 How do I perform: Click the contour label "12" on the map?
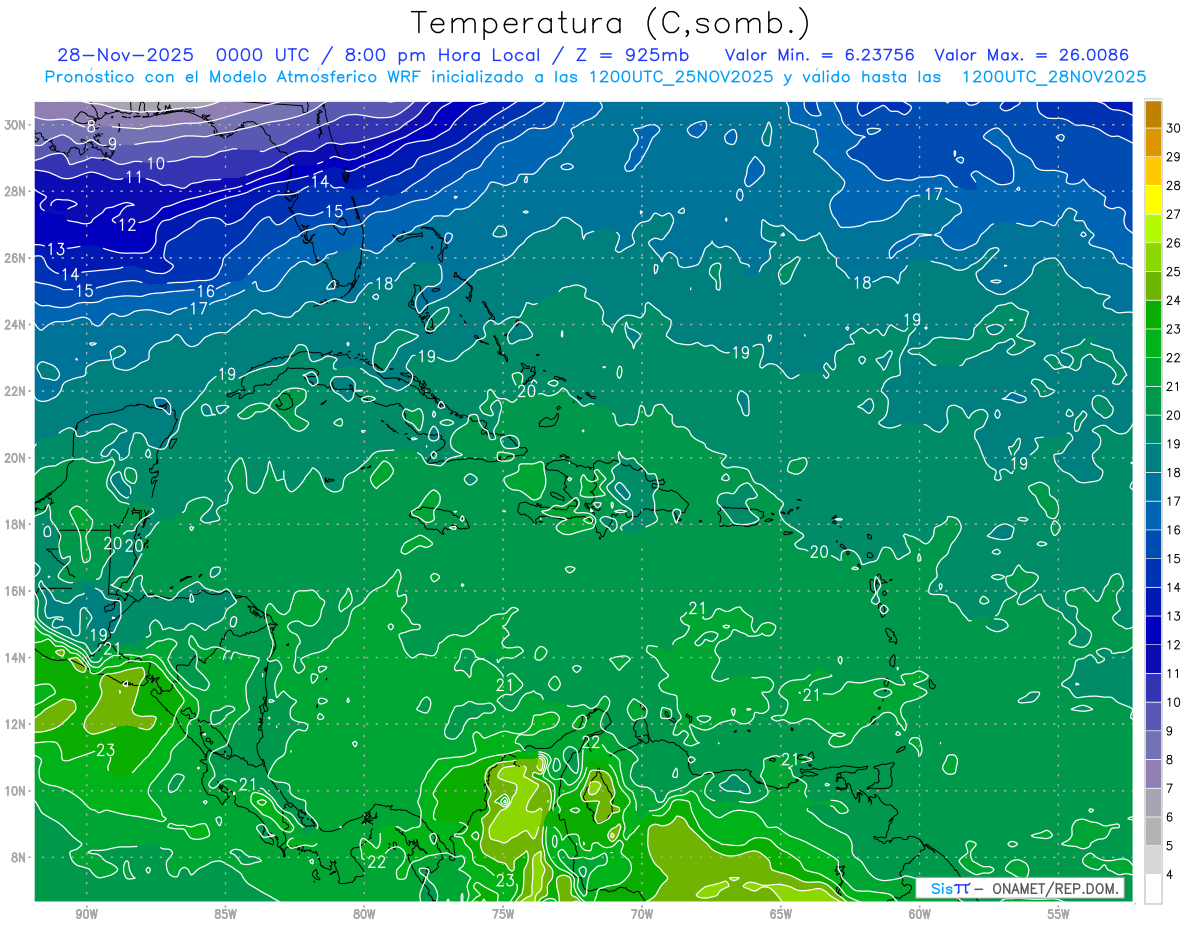point(127,225)
